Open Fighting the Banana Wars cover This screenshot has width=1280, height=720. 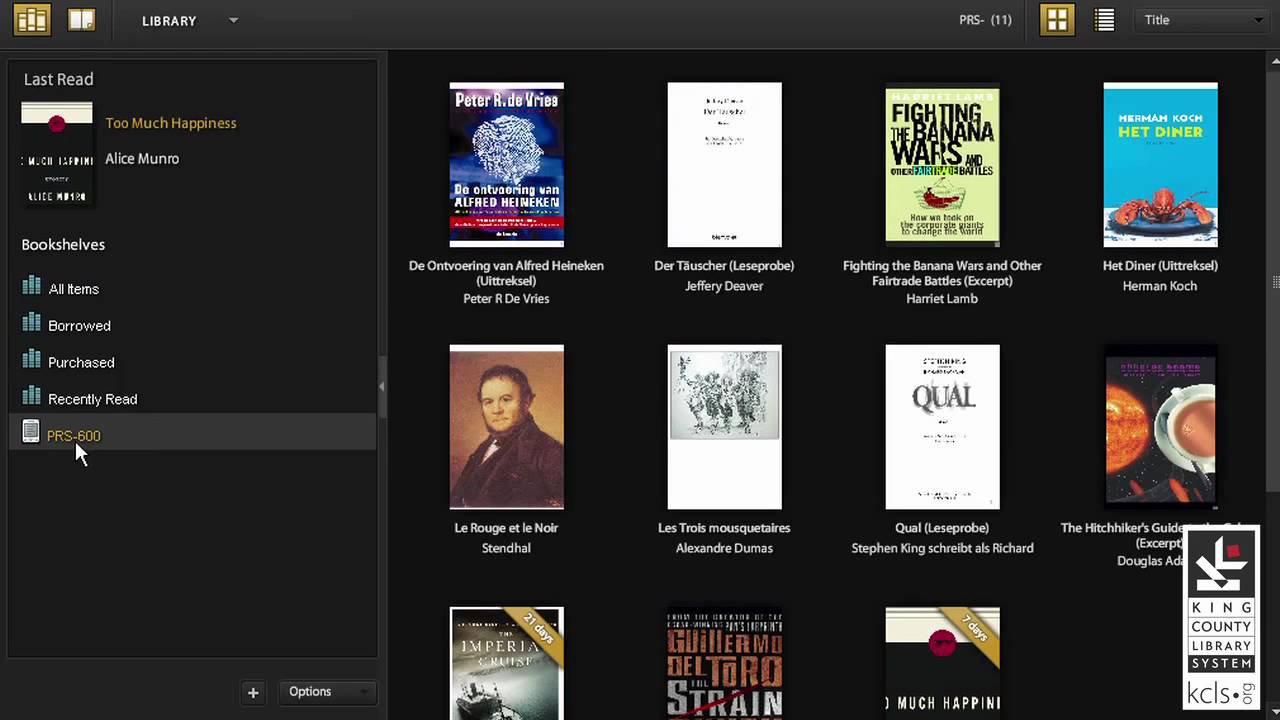(x=942, y=165)
